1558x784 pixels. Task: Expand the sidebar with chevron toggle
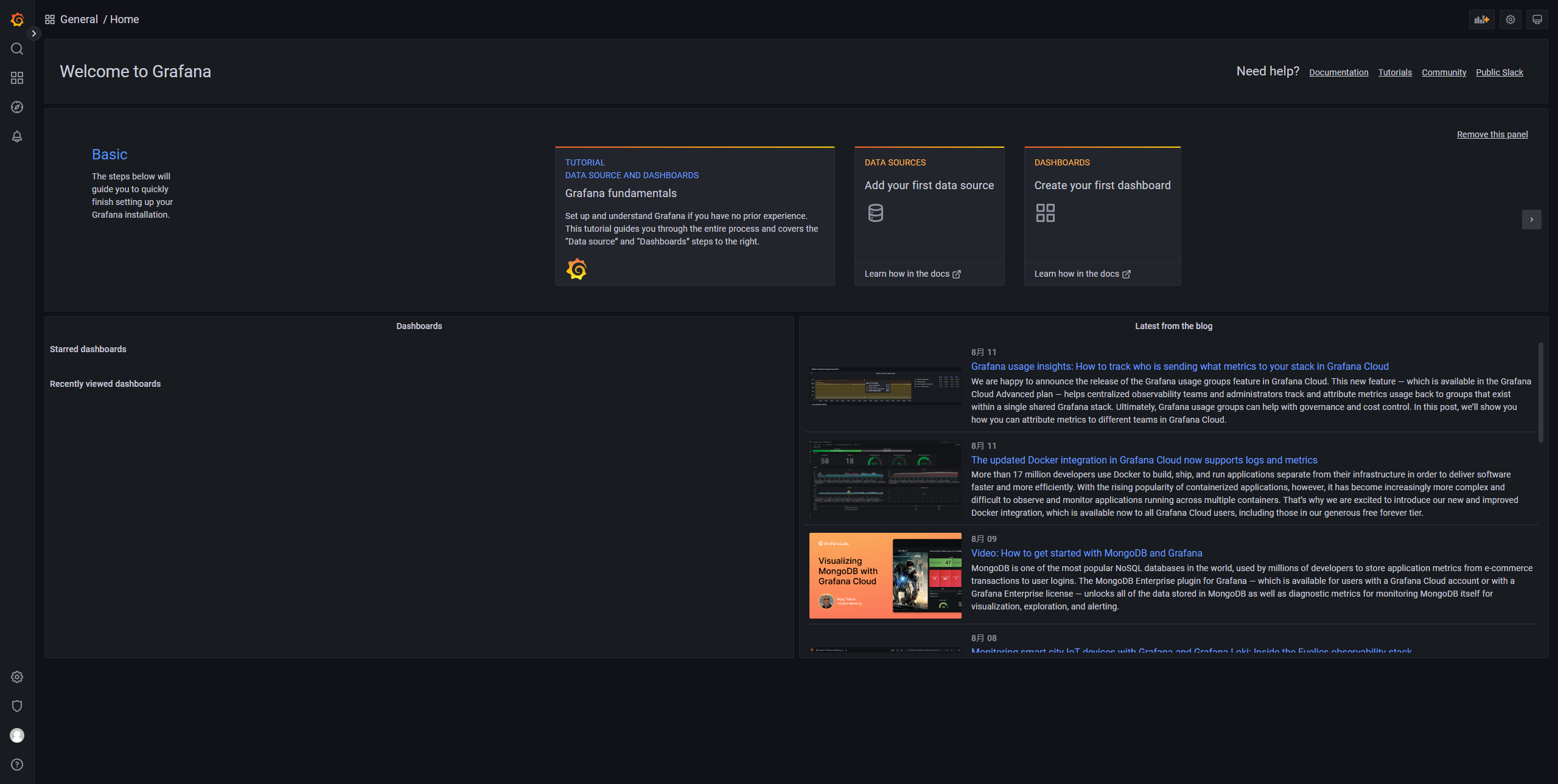tap(34, 33)
